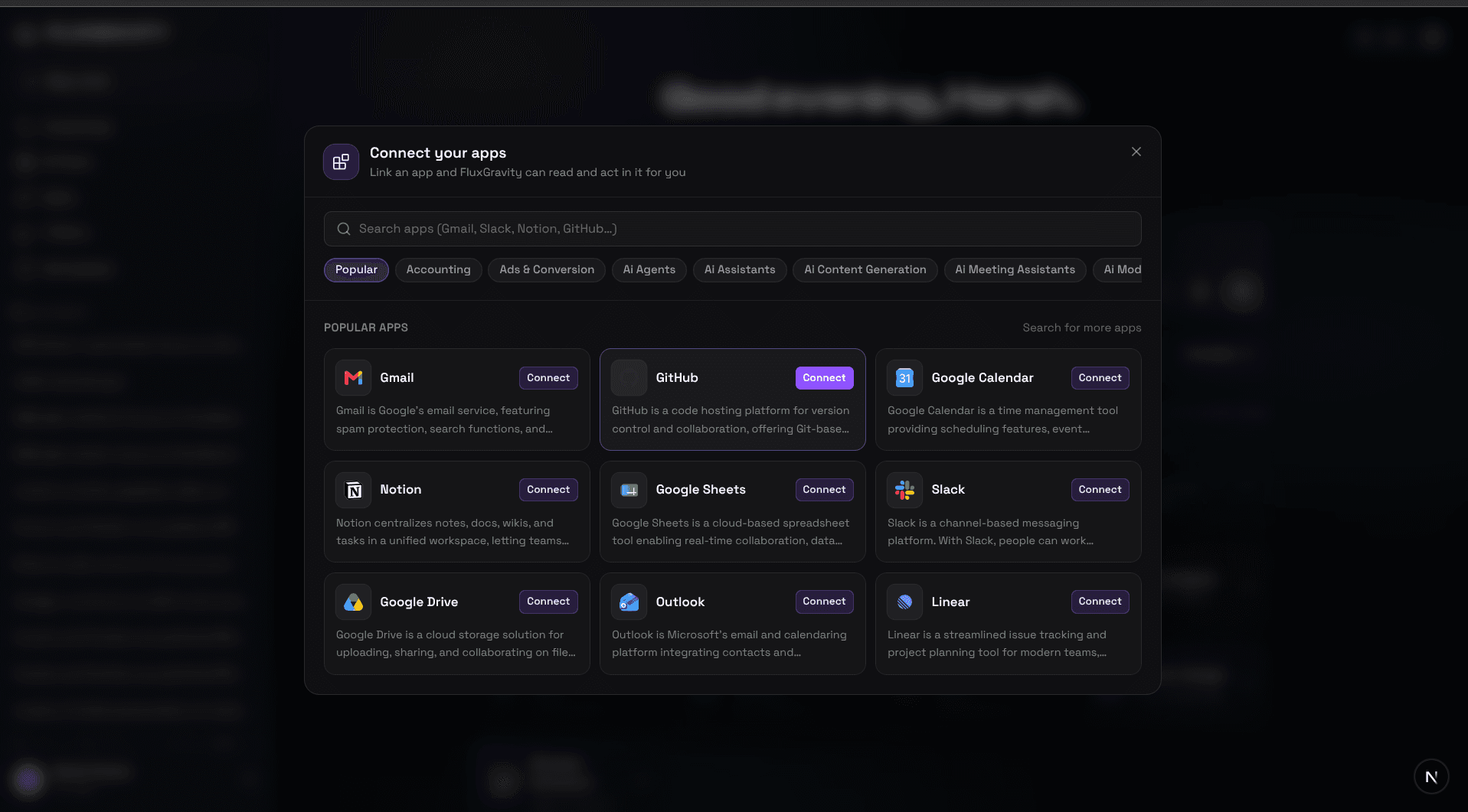
Task: Select the Ai Assistants category tab
Action: (x=740, y=269)
